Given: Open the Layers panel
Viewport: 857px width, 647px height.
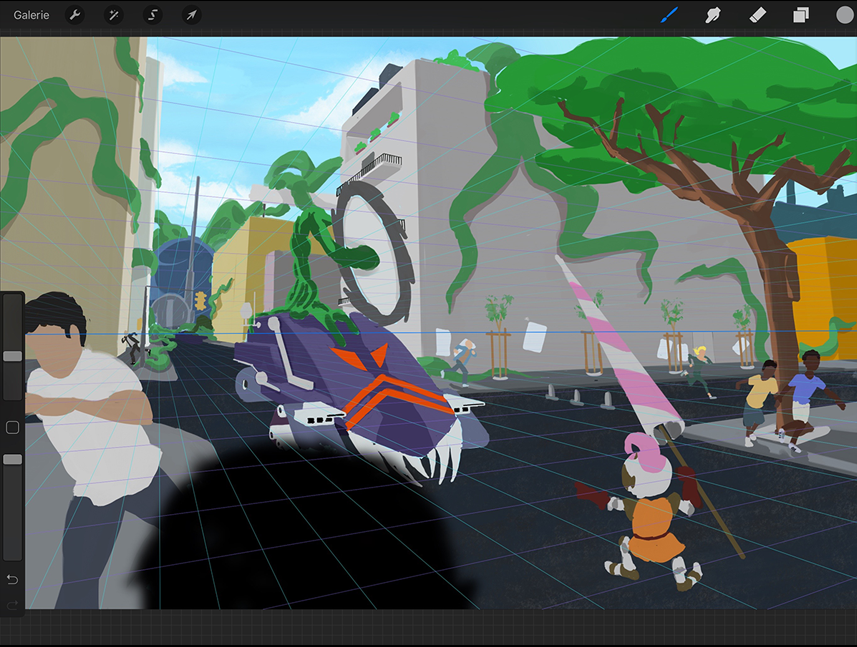Looking at the screenshot, I should pyautogui.click(x=801, y=15).
